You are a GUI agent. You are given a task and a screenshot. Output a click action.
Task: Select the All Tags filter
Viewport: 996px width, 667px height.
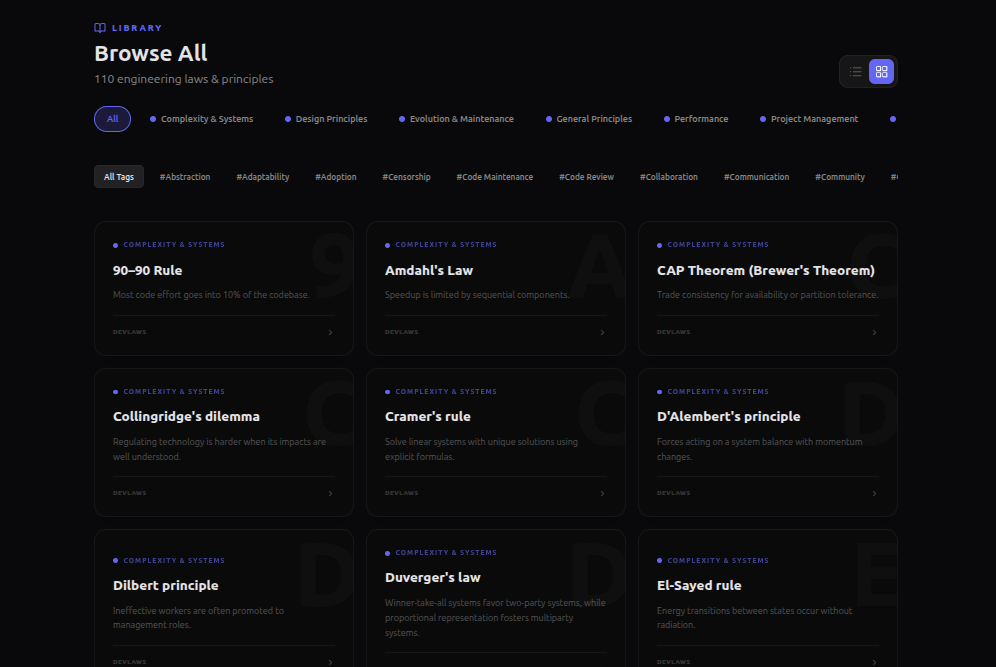pos(119,177)
